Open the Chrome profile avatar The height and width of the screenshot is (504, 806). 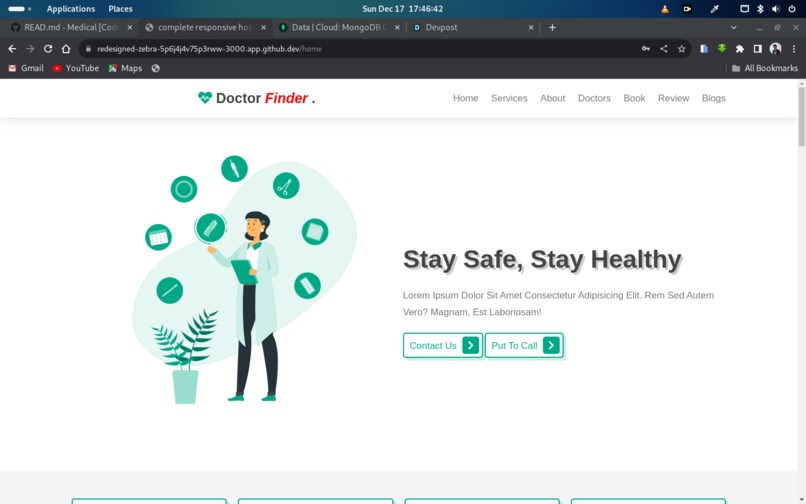coord(775,49)
